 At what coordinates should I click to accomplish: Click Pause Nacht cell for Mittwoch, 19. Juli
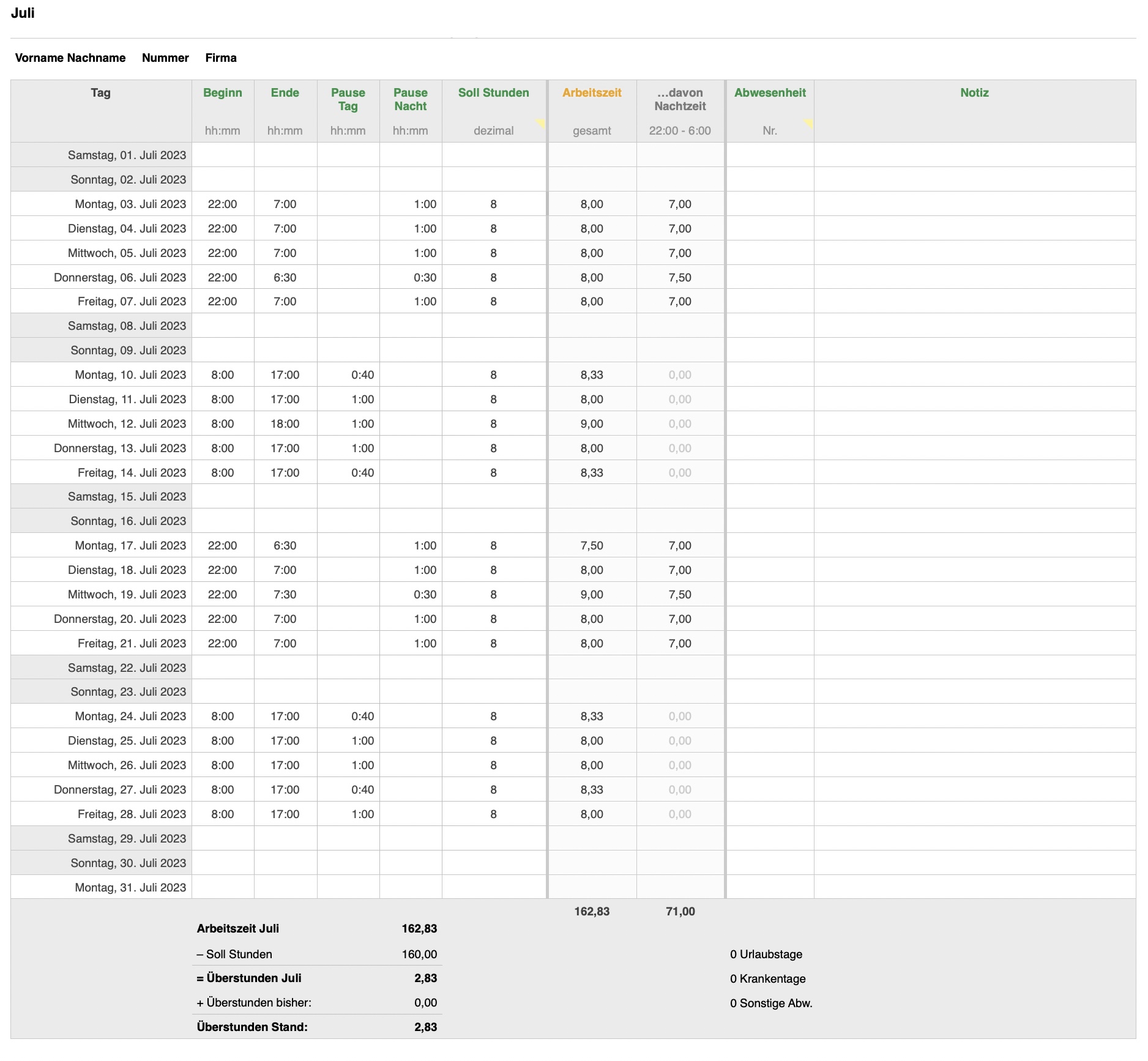pos(411,595)
